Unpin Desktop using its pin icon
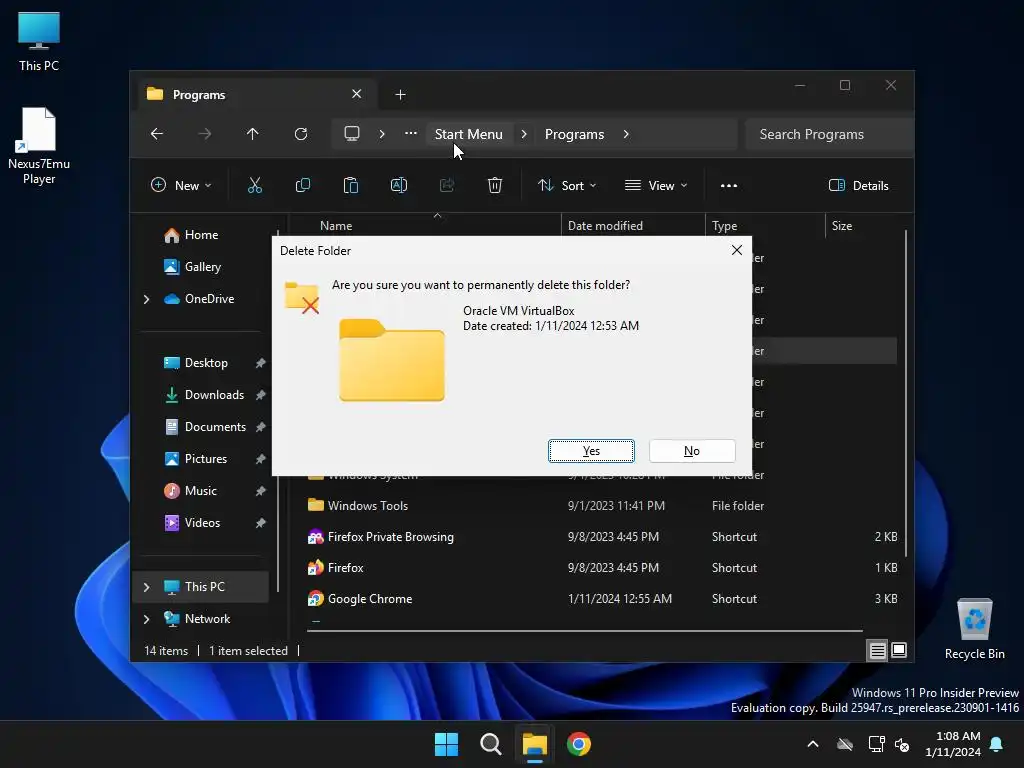The width and height of the screenshot is (1024, 768). pyautogui.click(x=261, y=363)
